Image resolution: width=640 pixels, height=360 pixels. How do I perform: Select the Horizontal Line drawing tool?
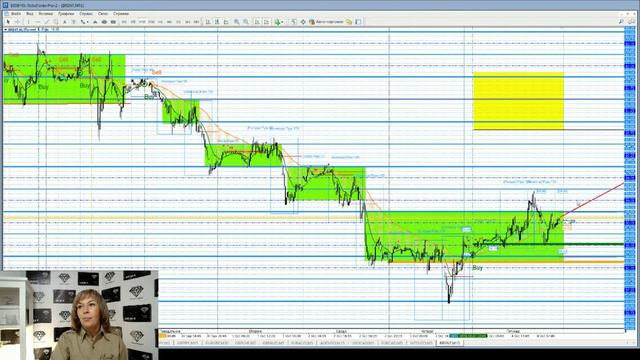(38, 22)
